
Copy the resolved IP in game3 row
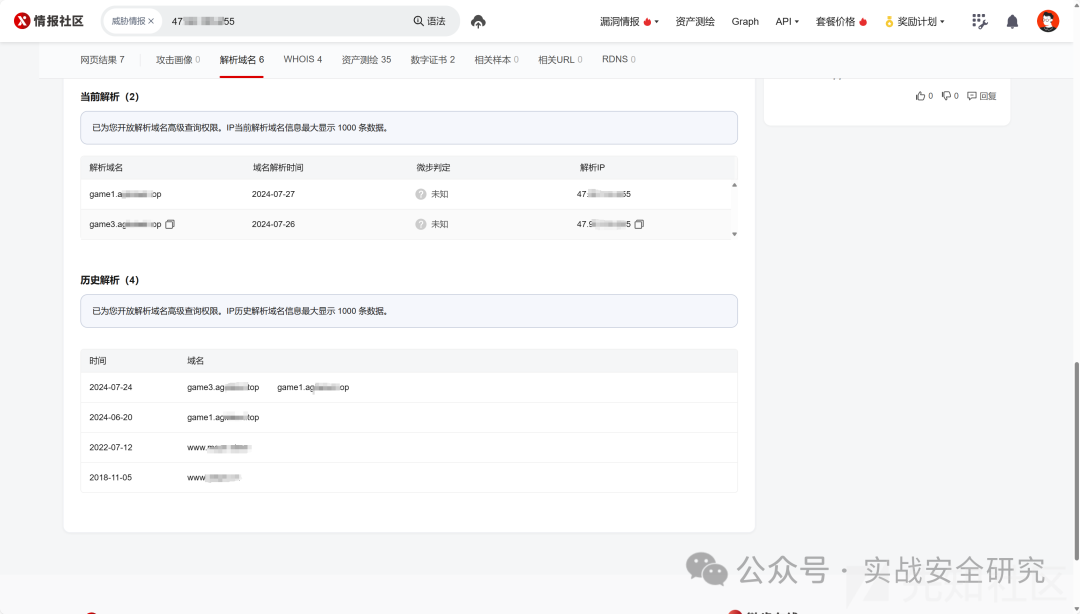[x=639, y=224]
